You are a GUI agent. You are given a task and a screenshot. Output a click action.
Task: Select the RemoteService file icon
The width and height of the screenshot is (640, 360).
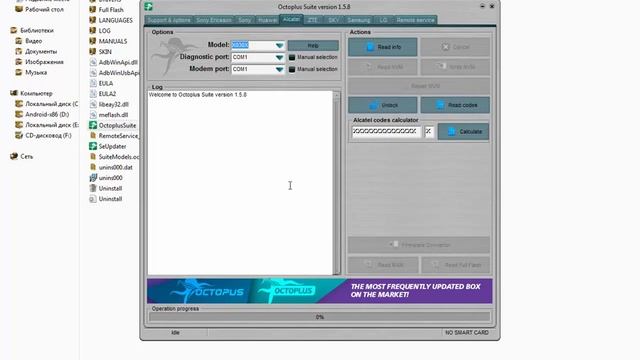(x=93, y=136)
